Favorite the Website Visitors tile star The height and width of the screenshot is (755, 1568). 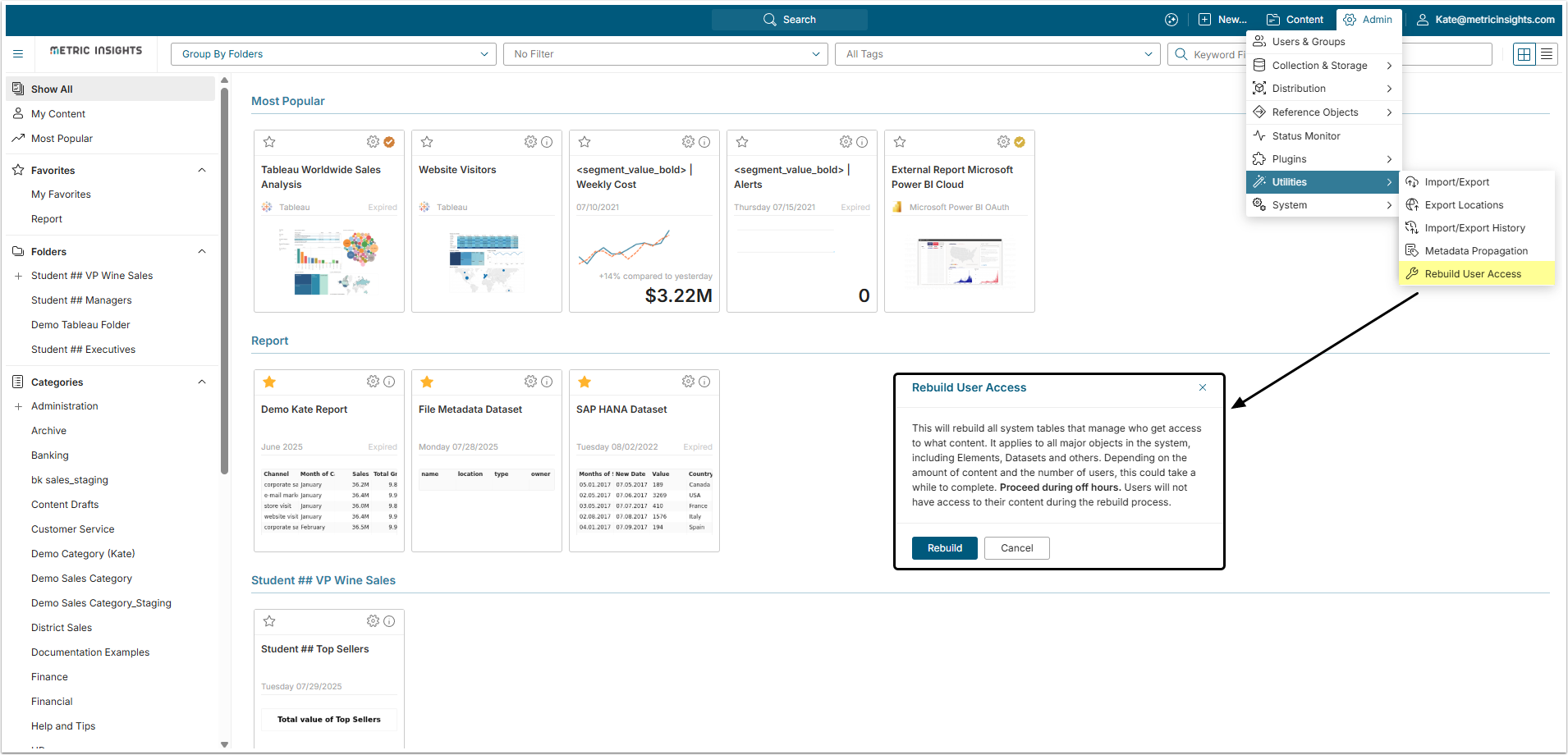[x=427, y=142]
